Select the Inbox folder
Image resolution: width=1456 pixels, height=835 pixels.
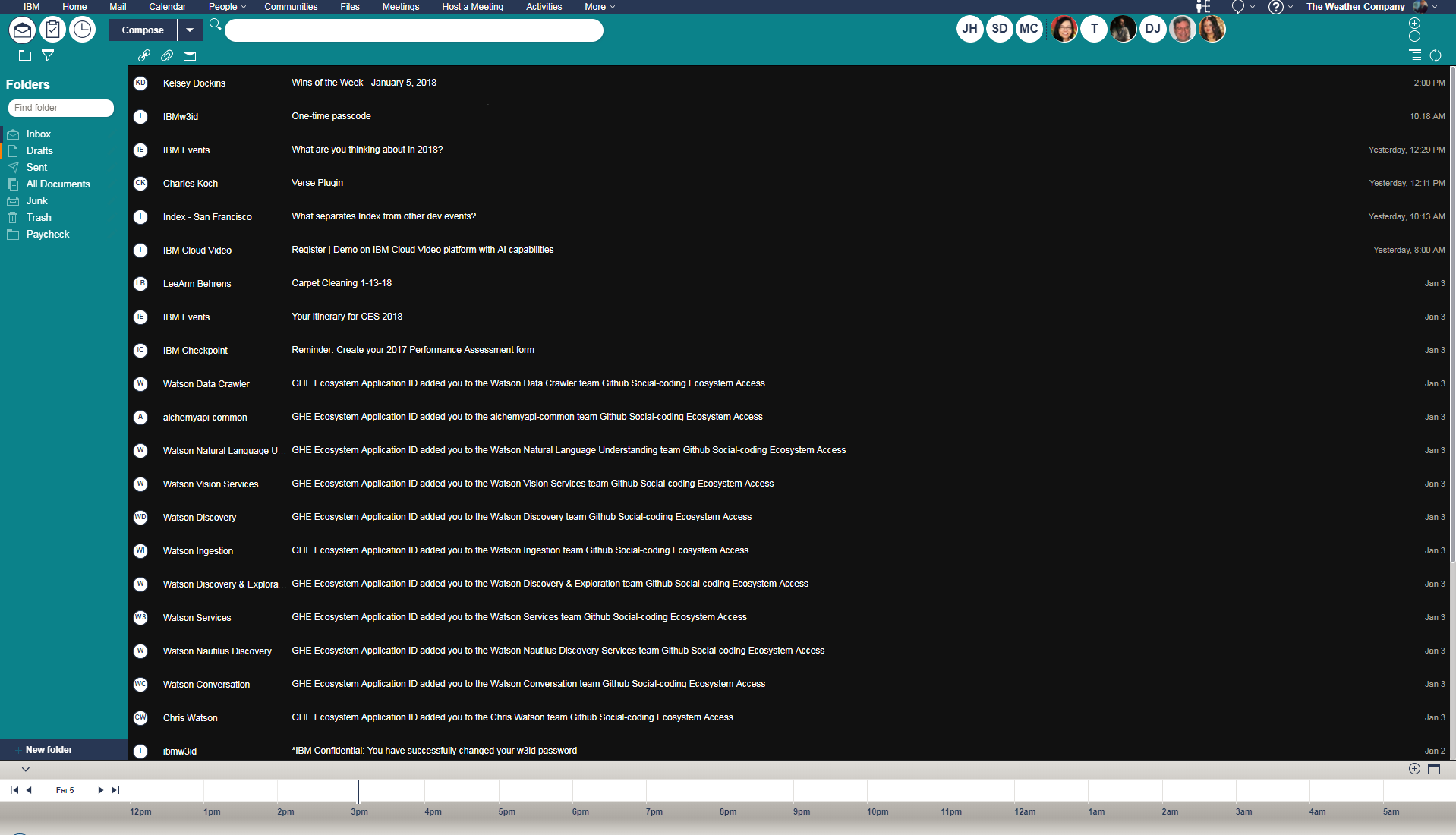(64, 134)
